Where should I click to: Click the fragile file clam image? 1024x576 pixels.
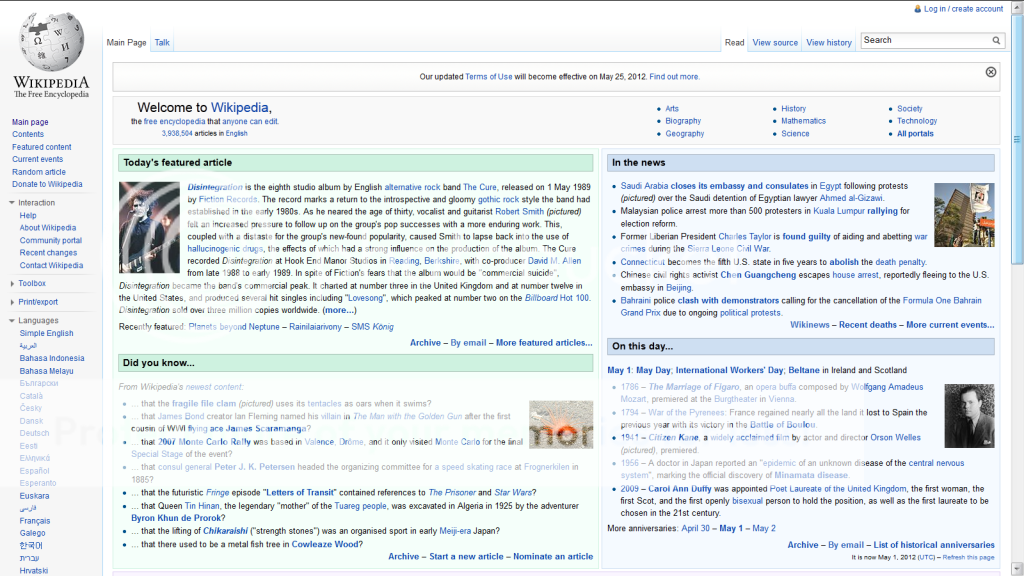point(561,424)
